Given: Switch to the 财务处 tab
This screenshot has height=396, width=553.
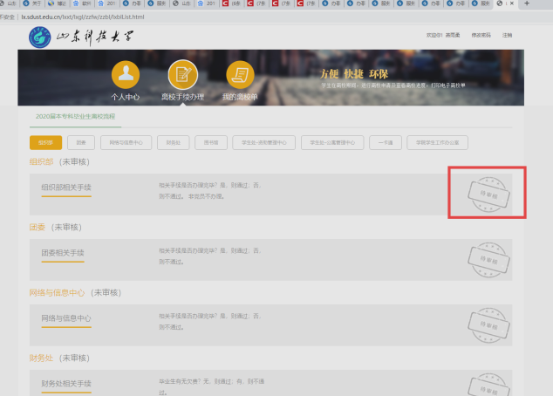Looking at the screenshot, I should coord(173,142).
